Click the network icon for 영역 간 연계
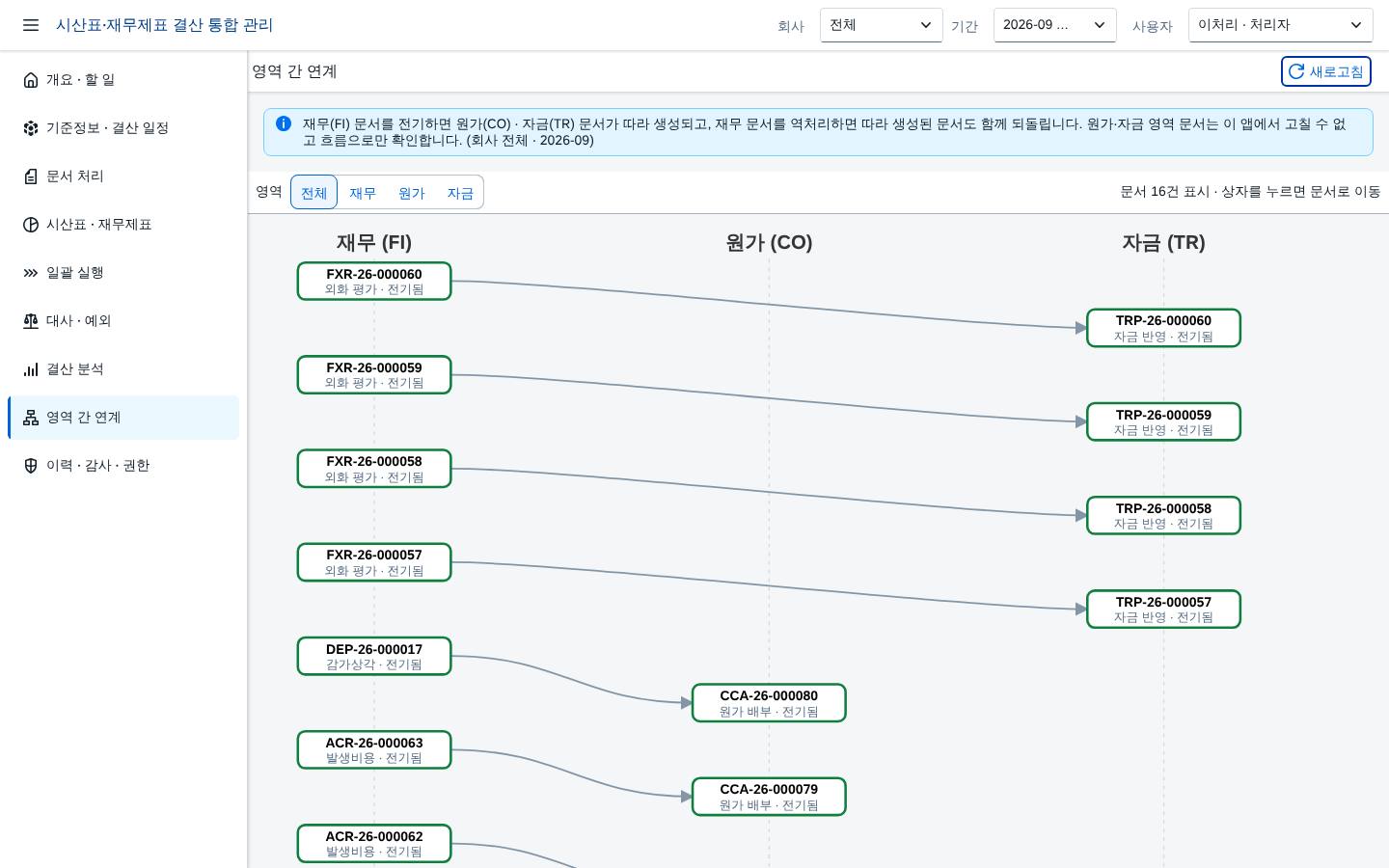This screenshot has height=868, width=1389. 31,418
